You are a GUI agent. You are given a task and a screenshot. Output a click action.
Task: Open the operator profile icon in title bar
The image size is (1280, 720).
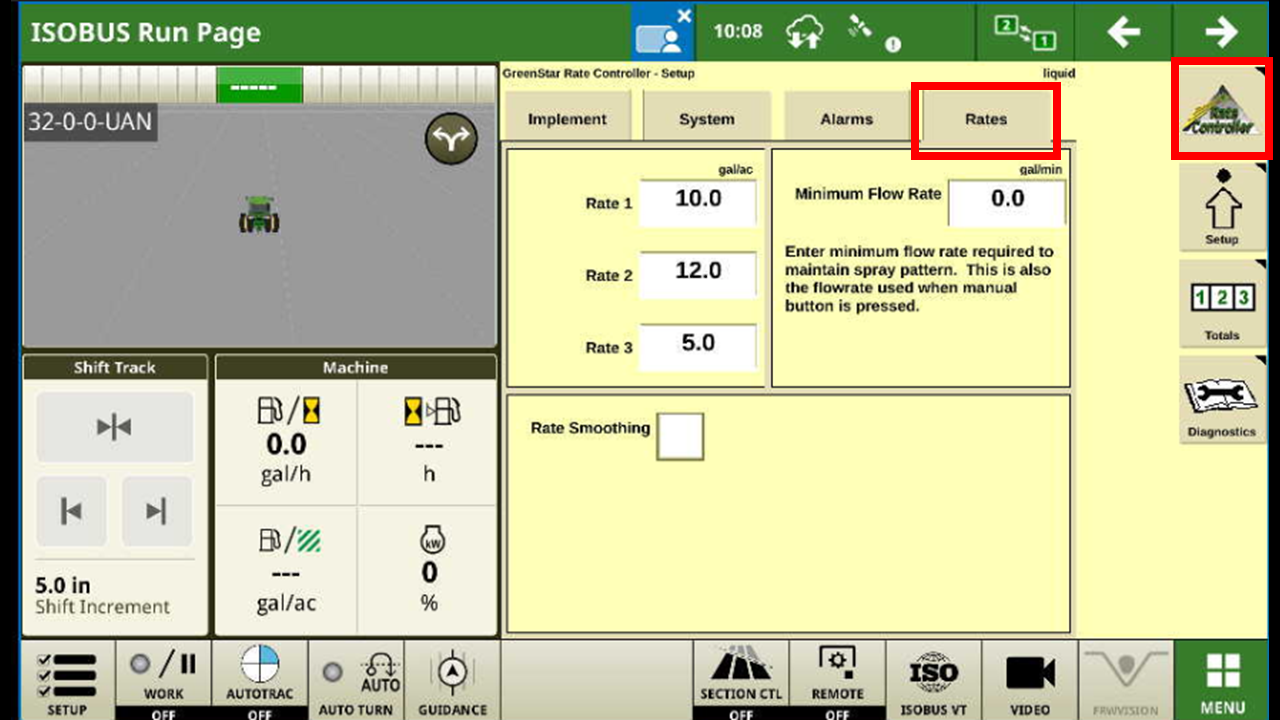[x=662, y=32]
